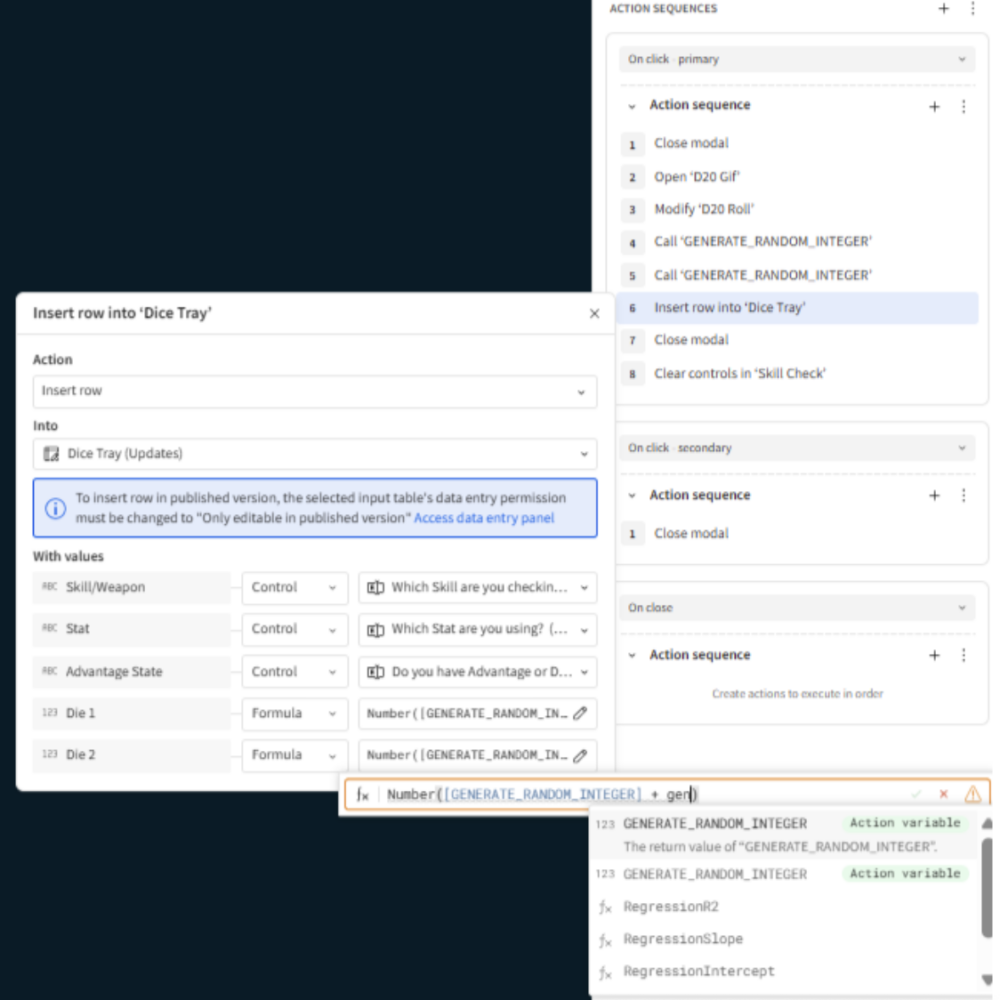Open the Action 'Insert row' dropdown
The height and width of the screenshot is (1000, 1000).
click(x=315, y=391)
